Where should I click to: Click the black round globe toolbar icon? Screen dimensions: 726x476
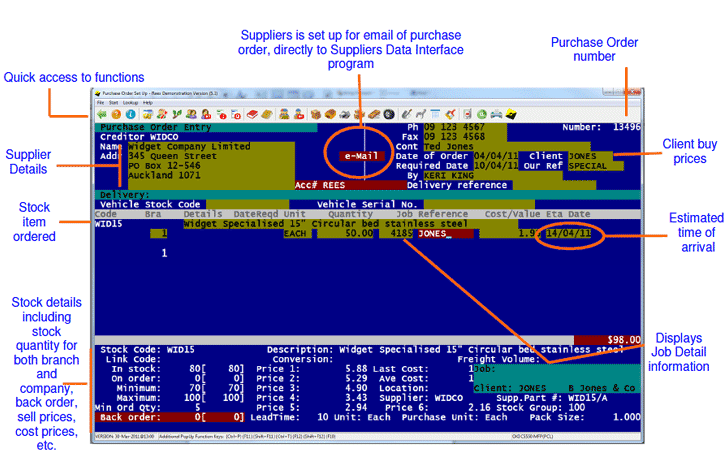click(x=389, y=115)
